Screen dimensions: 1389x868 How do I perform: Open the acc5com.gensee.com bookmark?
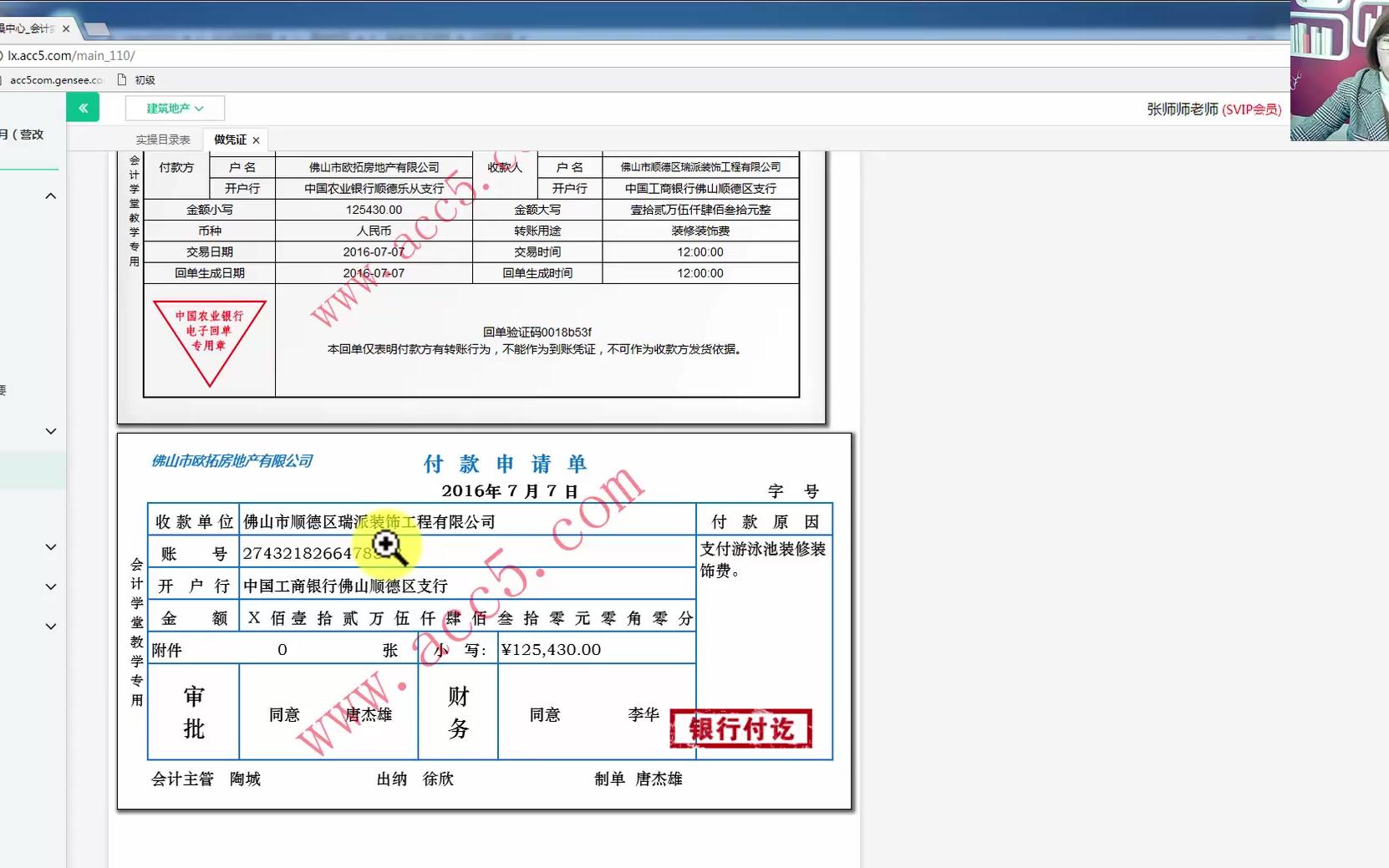pyautogui.click(x=56, y=80)
